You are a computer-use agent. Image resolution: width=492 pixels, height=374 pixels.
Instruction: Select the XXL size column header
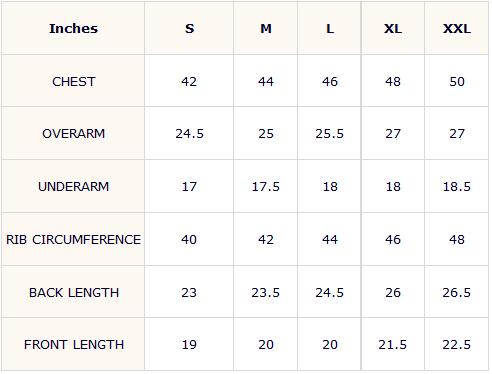[457, 29]
